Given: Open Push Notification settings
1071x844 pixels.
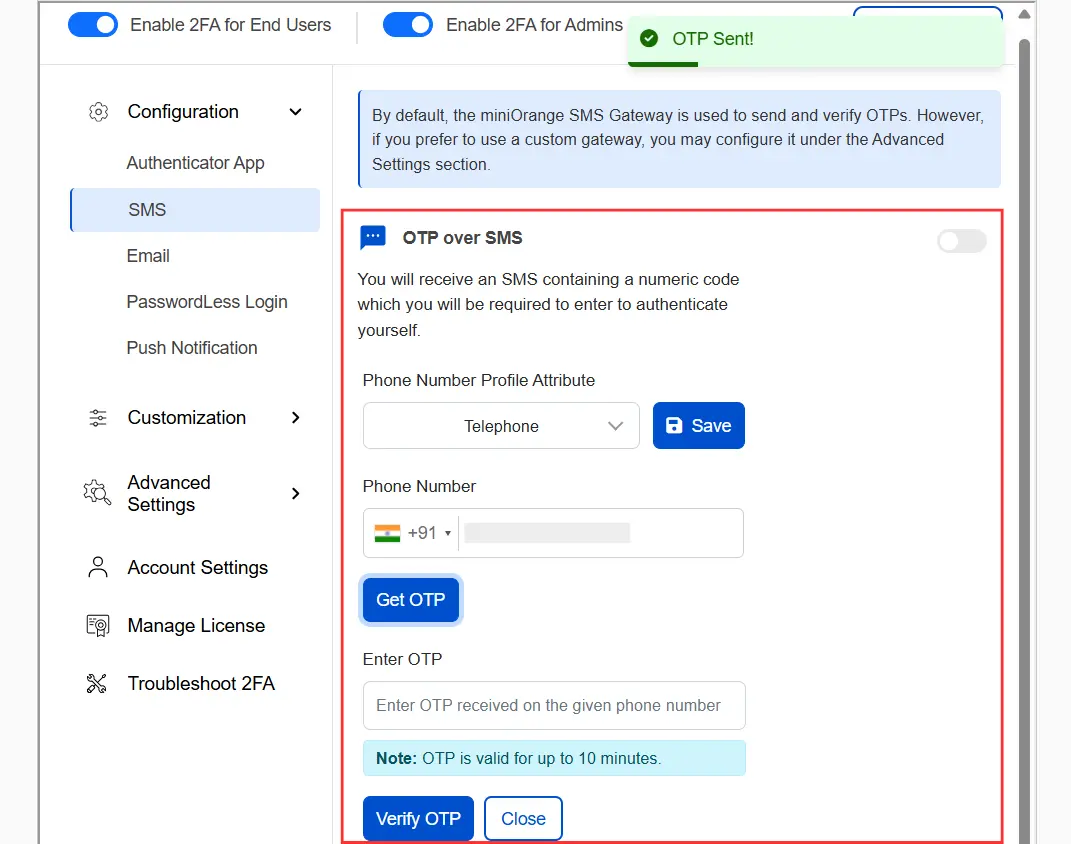Looking at the screenshot, I should pos(192,348).
